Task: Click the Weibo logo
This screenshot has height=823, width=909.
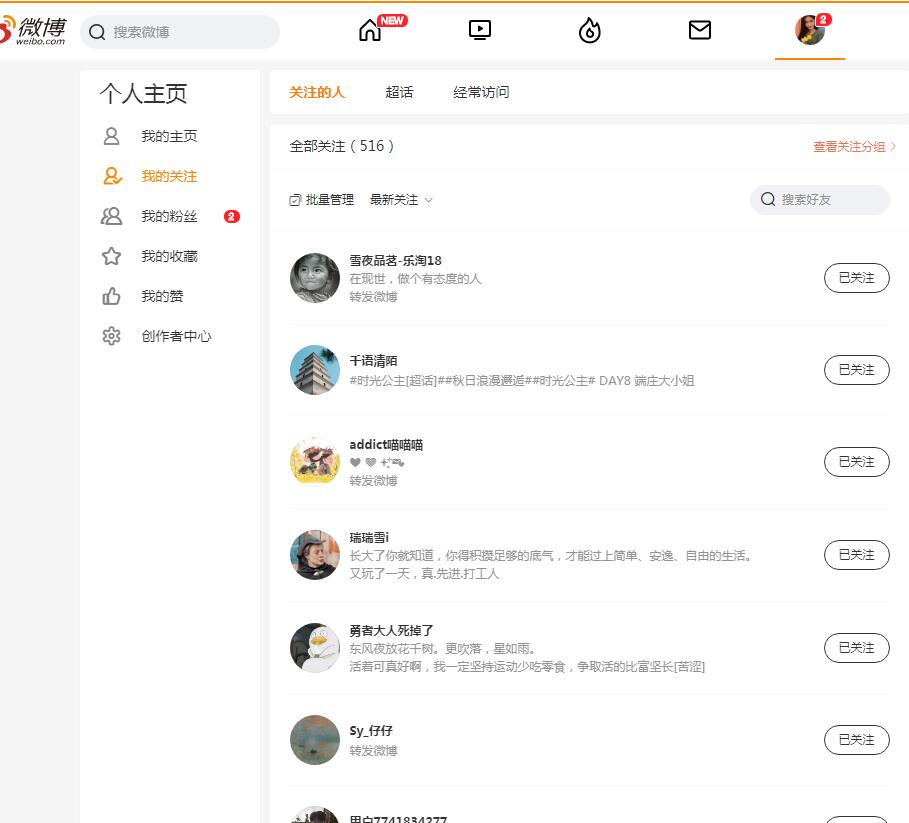Action: [35, 30]
